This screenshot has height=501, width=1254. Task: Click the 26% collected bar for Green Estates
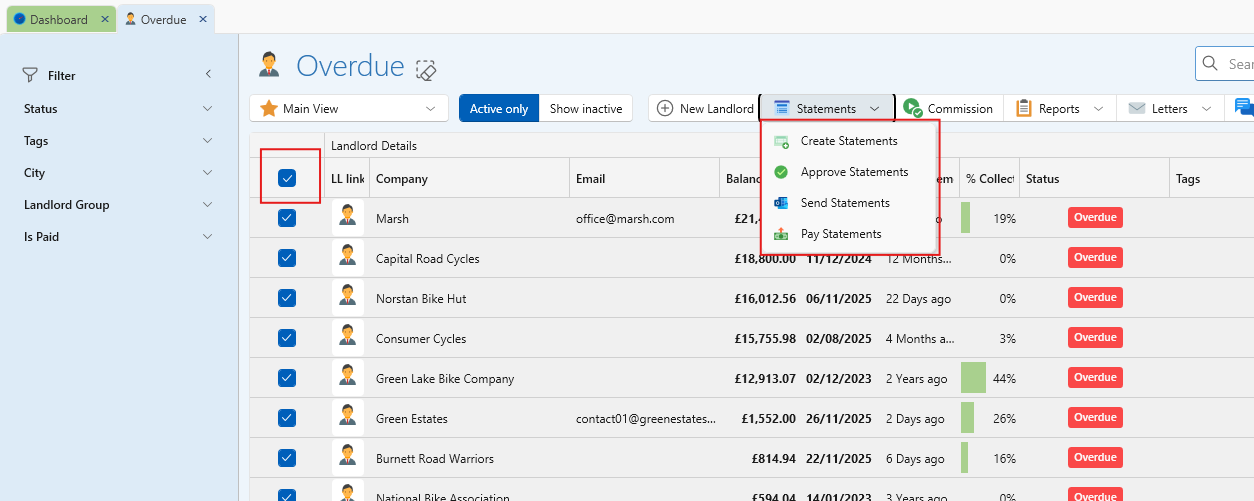tap(967, 418)
